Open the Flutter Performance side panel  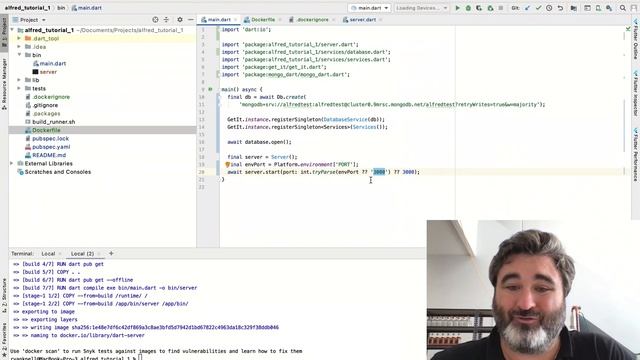tap(636, 154)
